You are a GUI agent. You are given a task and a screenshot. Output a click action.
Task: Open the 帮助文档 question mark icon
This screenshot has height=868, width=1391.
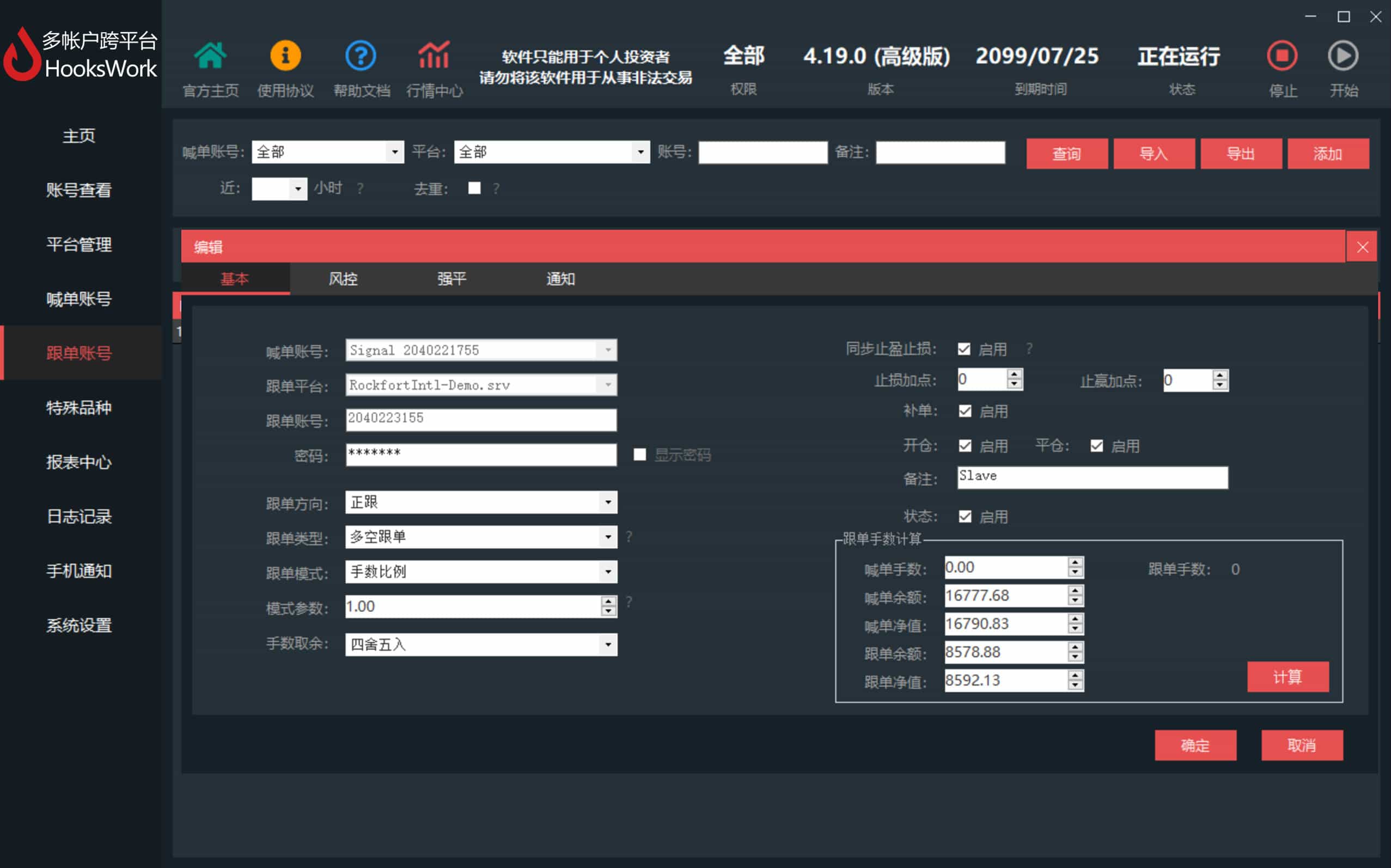click(x=361, y=56)
